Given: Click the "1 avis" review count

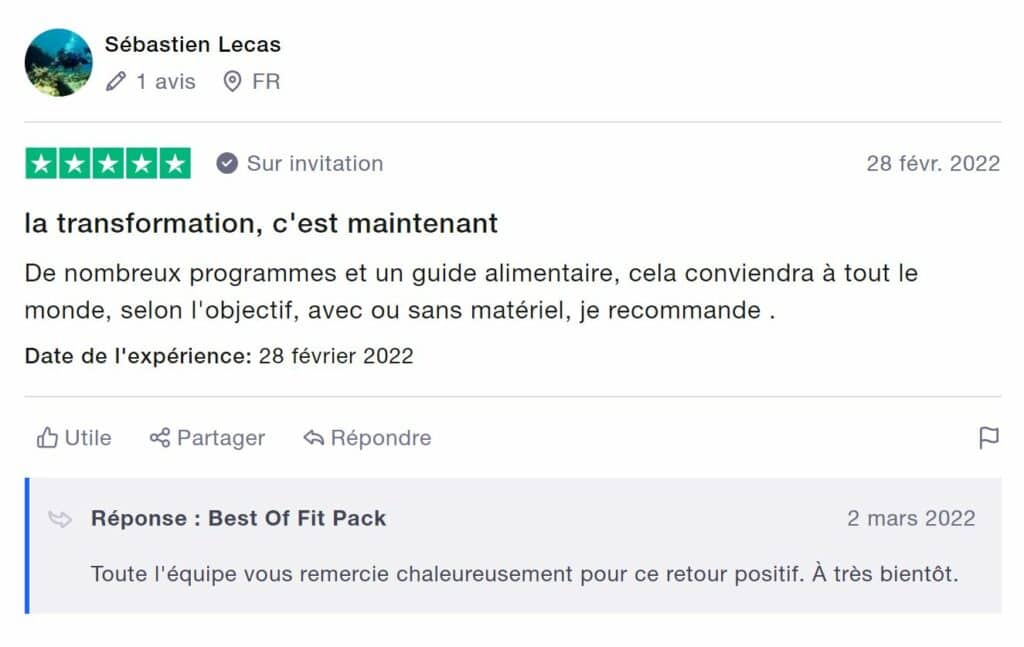Looking at the screenshot, I should pos(166,81).
